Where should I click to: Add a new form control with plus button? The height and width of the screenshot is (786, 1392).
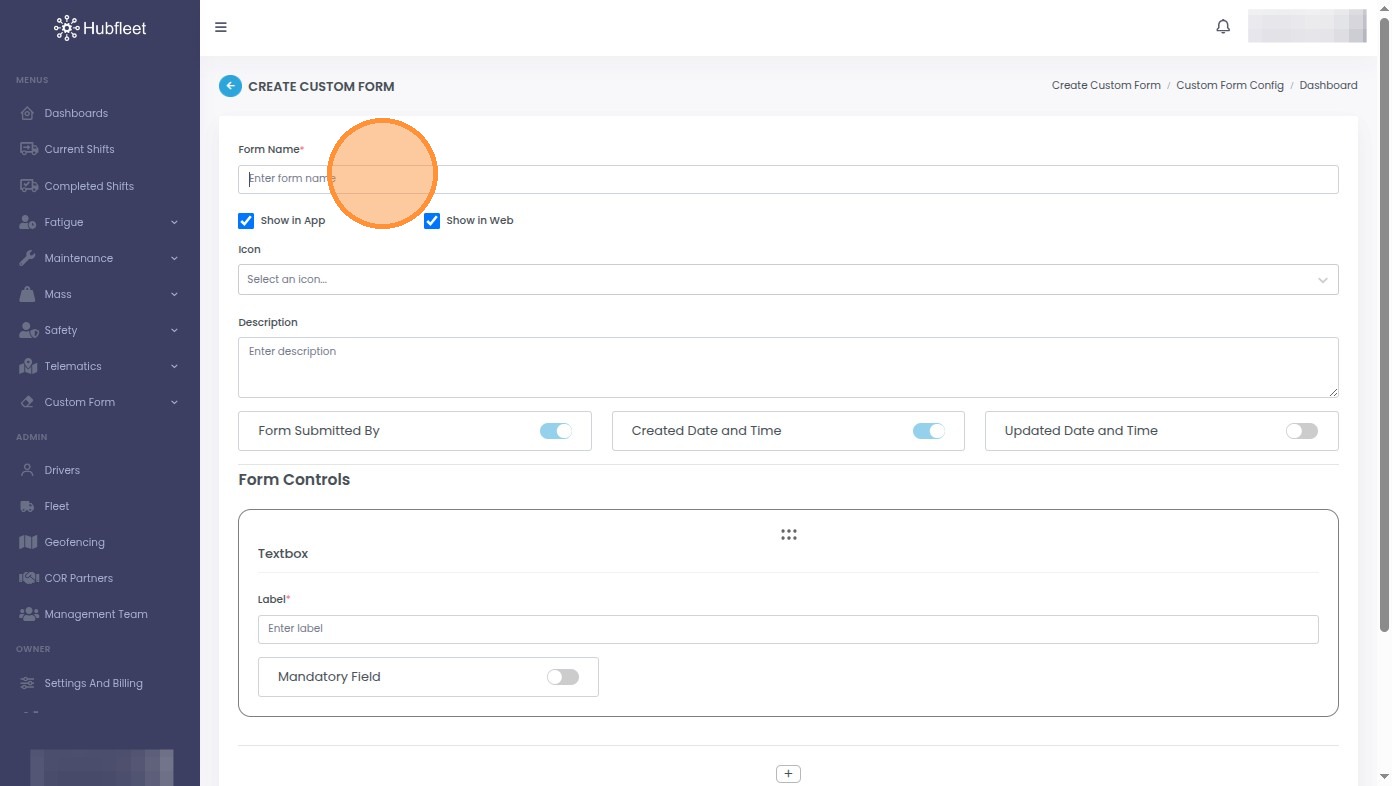coord(788,774)
